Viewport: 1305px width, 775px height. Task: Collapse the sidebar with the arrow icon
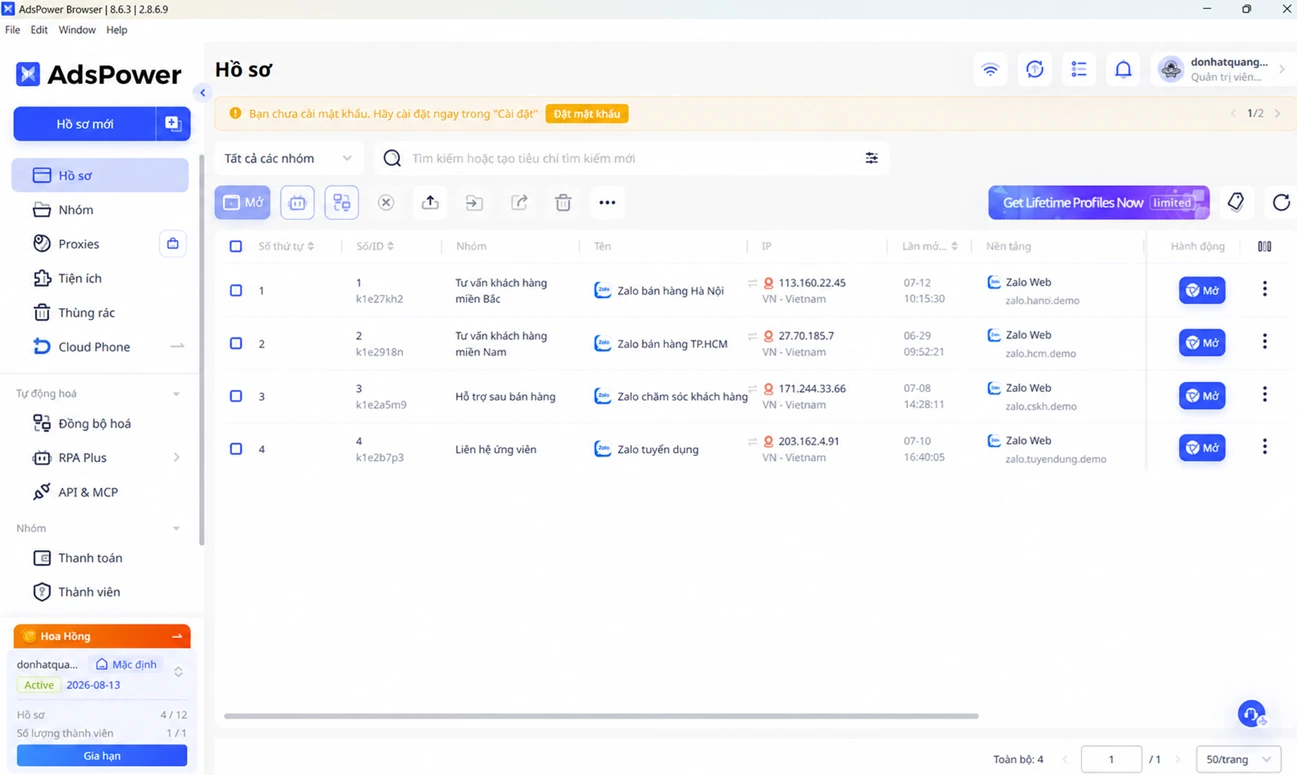point(202,93)
